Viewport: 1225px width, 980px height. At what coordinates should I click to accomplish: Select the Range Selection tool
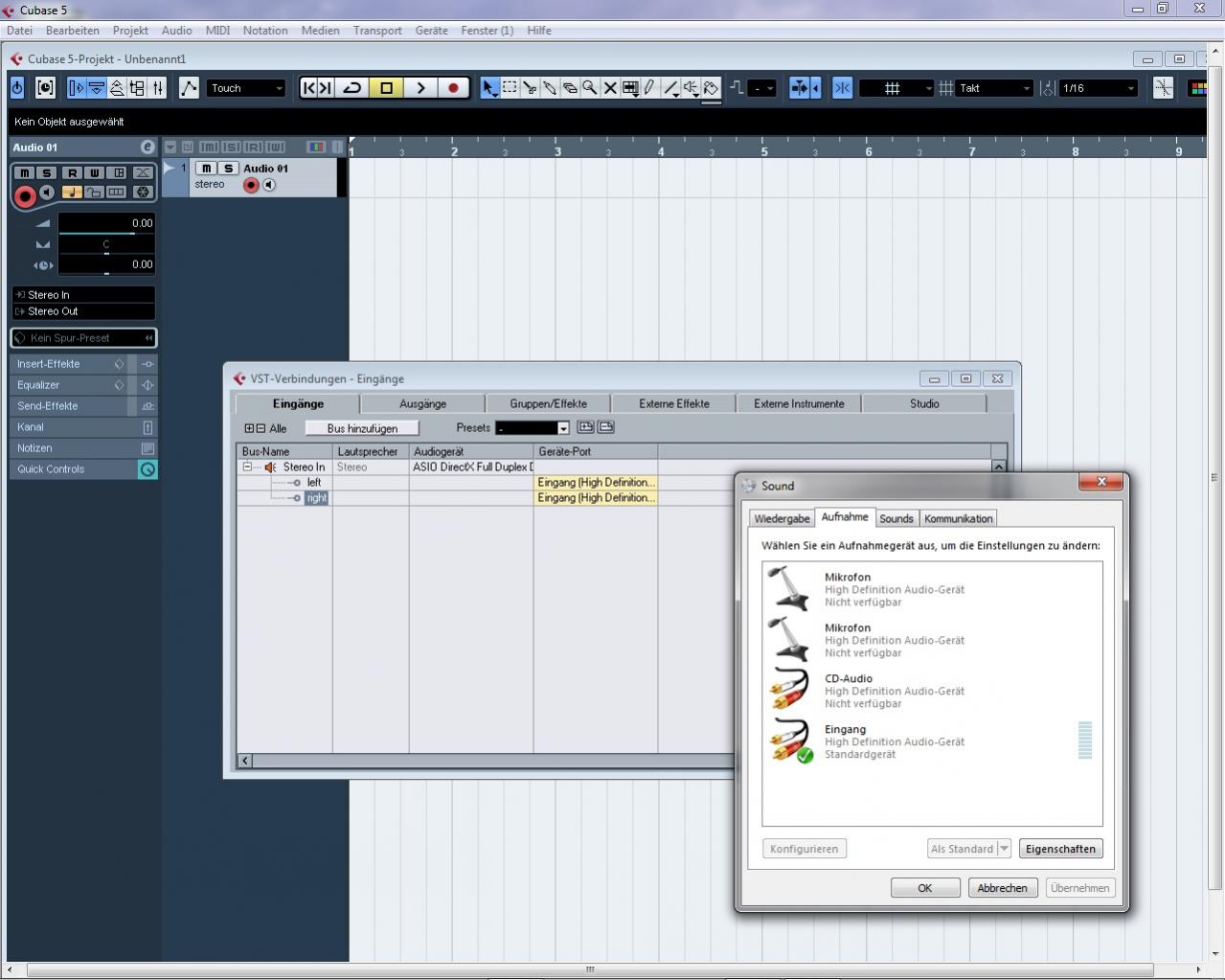tap(510, 88)
